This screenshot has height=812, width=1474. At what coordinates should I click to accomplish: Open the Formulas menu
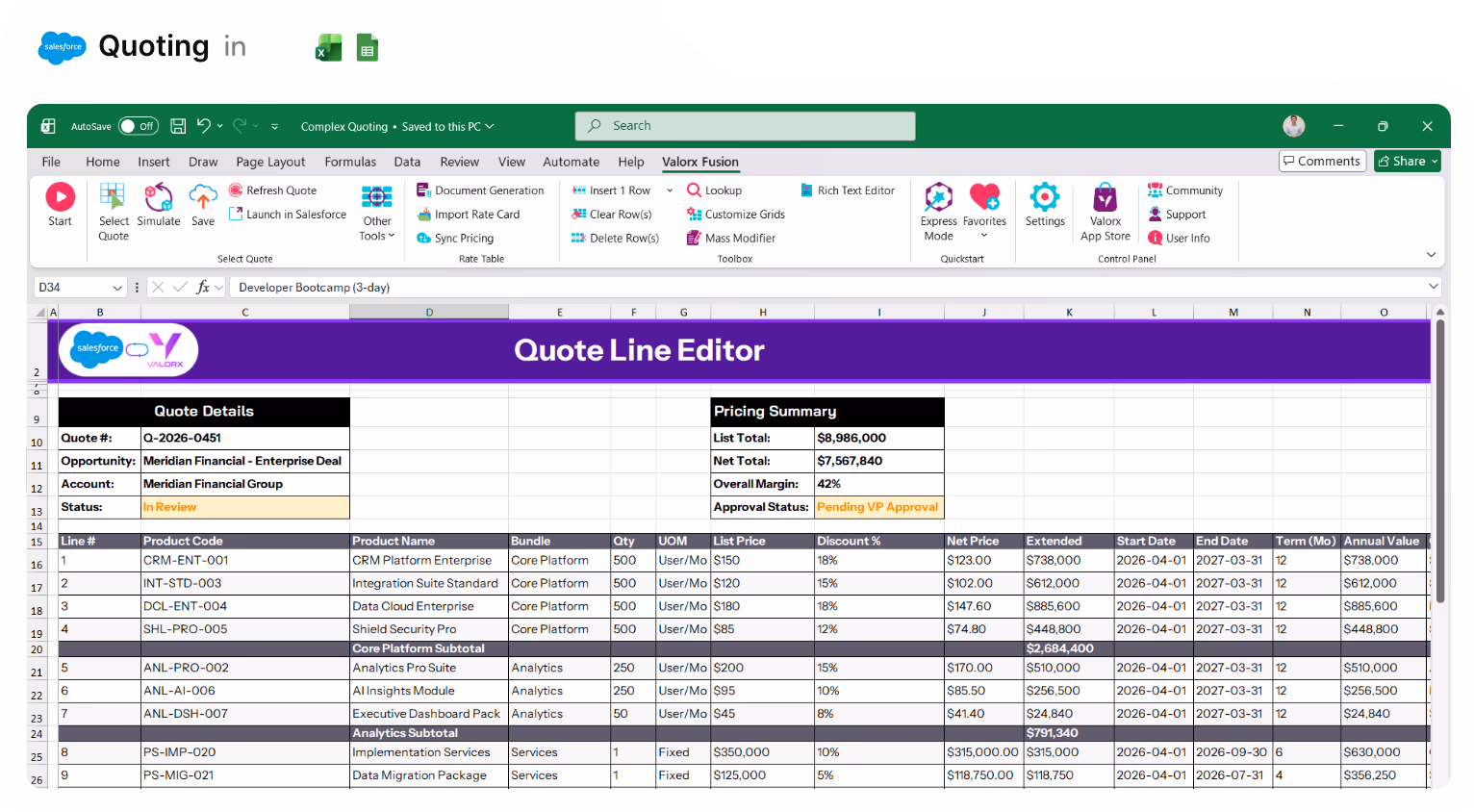[350, 162]
